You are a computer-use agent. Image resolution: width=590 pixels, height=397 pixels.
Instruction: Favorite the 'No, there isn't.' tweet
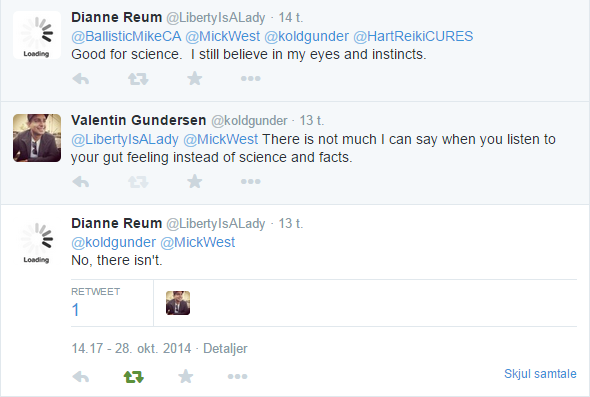coord(186,376)
